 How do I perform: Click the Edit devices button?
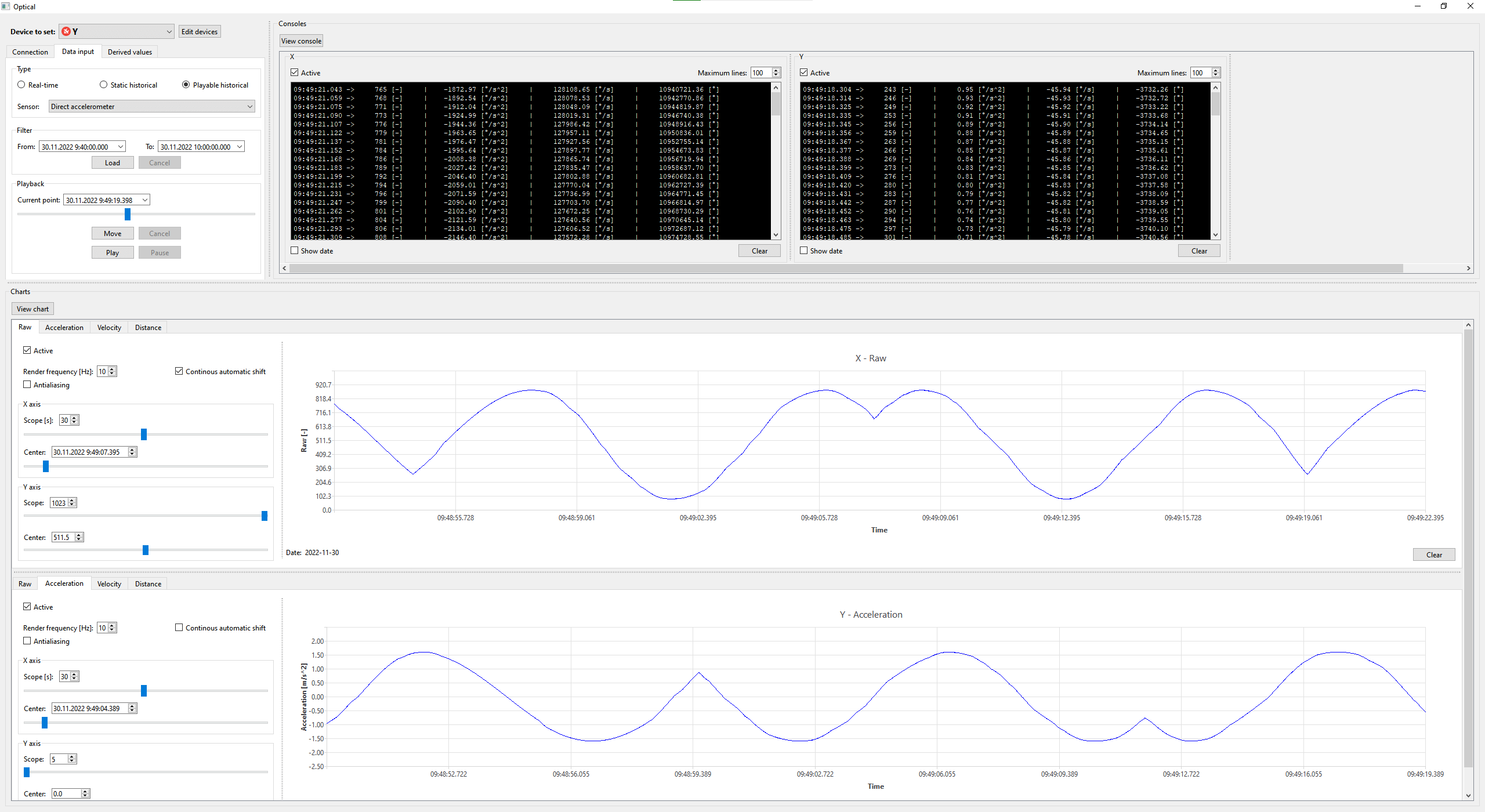pyautogui.click(x=200, y=31)
